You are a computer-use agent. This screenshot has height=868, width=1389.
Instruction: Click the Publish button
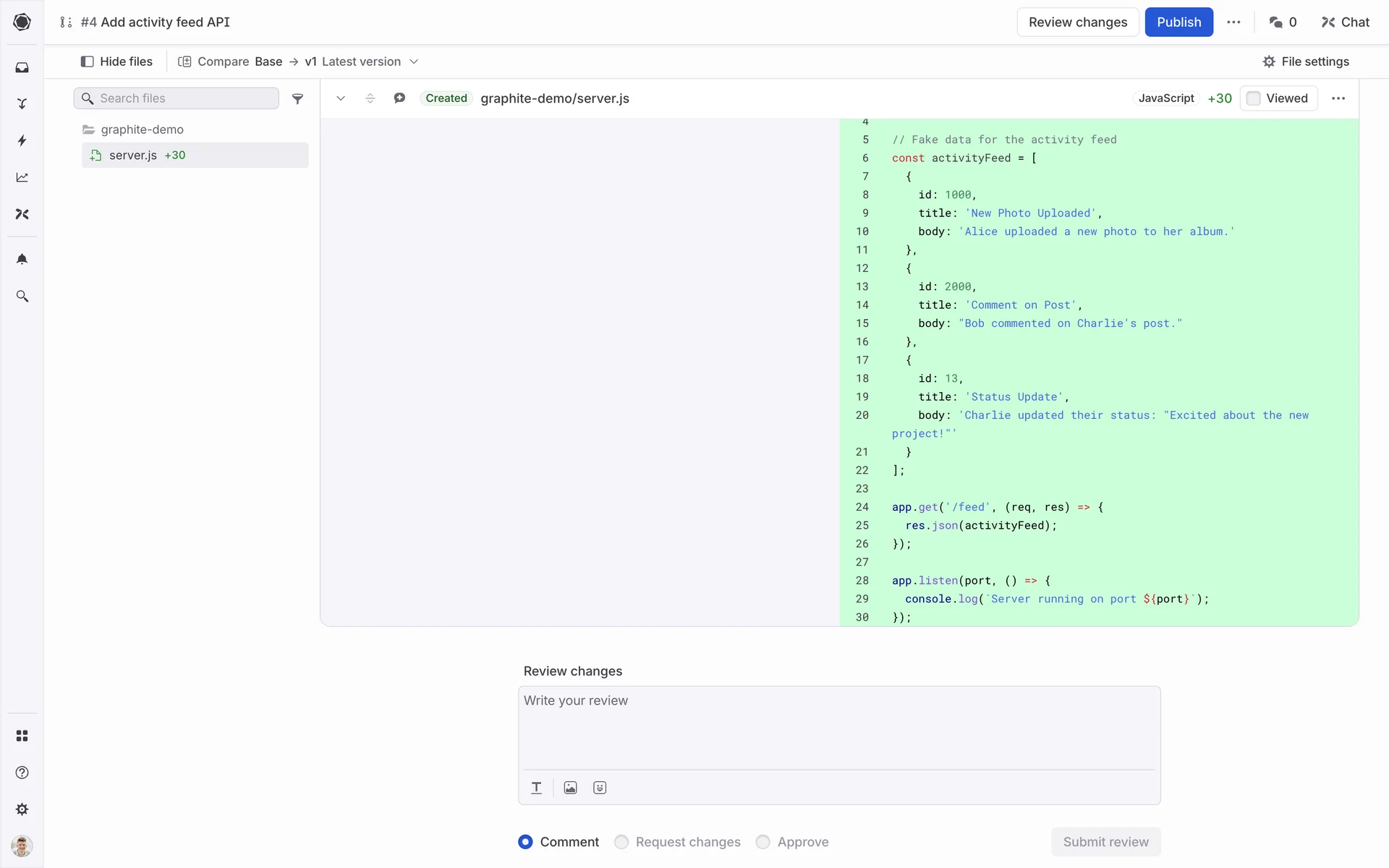coord(1178,22)
